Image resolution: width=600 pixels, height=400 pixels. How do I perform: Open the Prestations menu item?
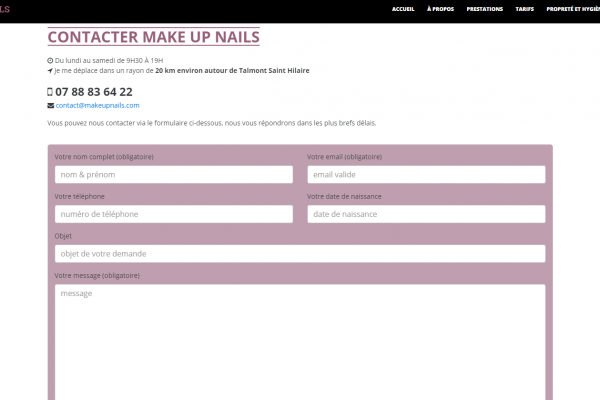(x=484, y=8)
